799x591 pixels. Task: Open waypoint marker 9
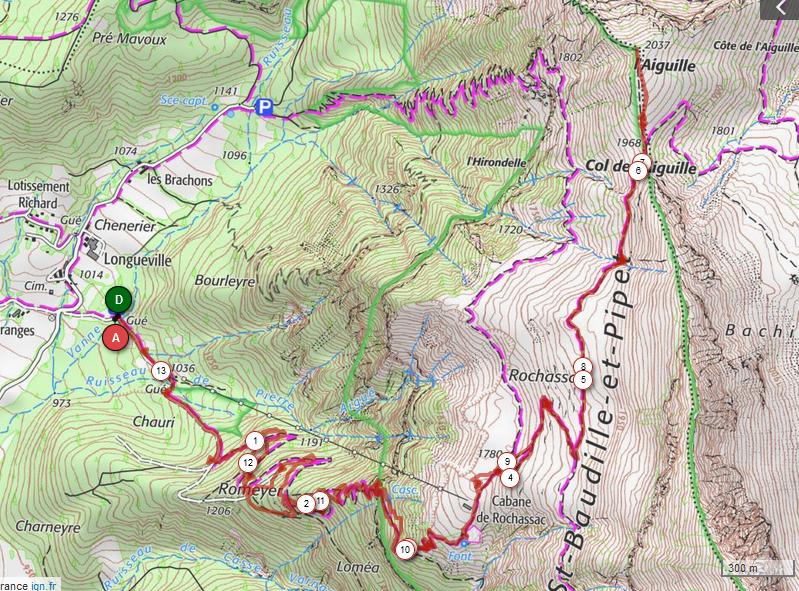507,462
